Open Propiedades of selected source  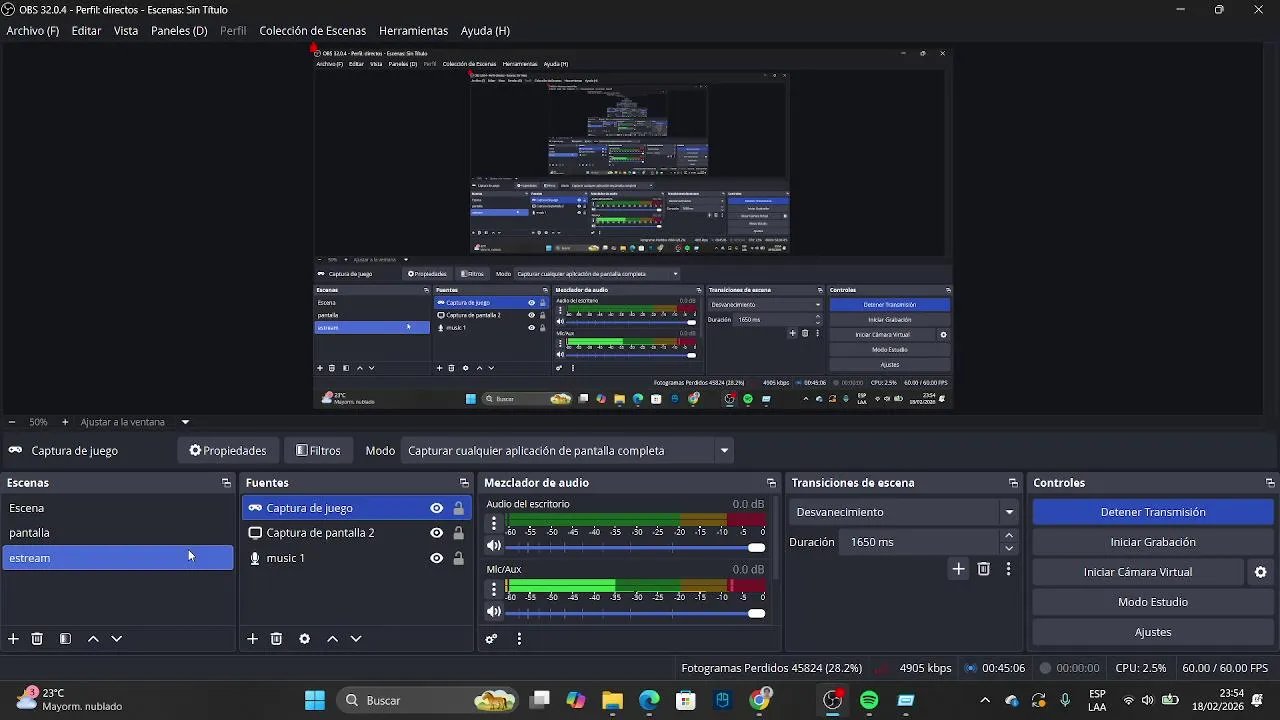coord(228,451)
